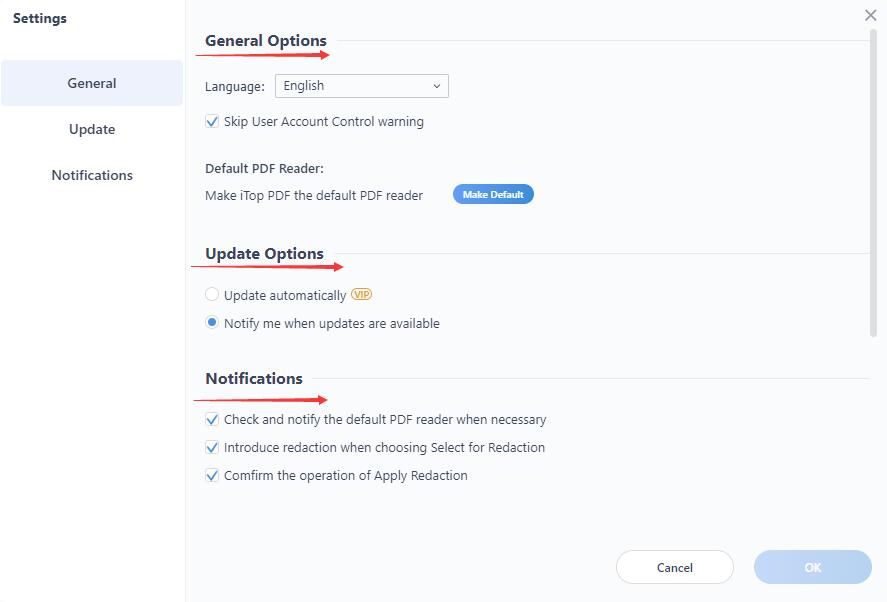Screen dimensions: 887x602
Task: Confirm settings with the OK button
Action: (x=812, y=568)
